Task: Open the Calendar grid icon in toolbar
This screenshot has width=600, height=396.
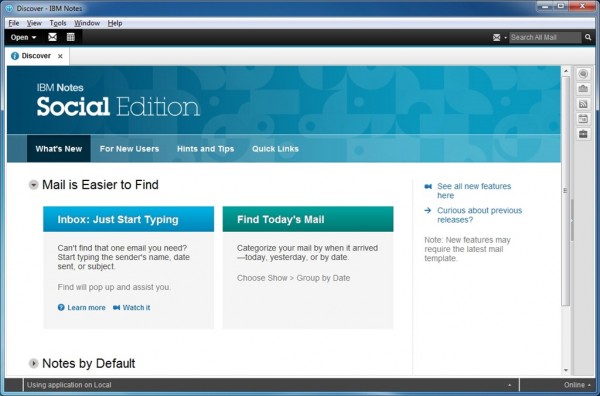Action: tap(71, 37)
